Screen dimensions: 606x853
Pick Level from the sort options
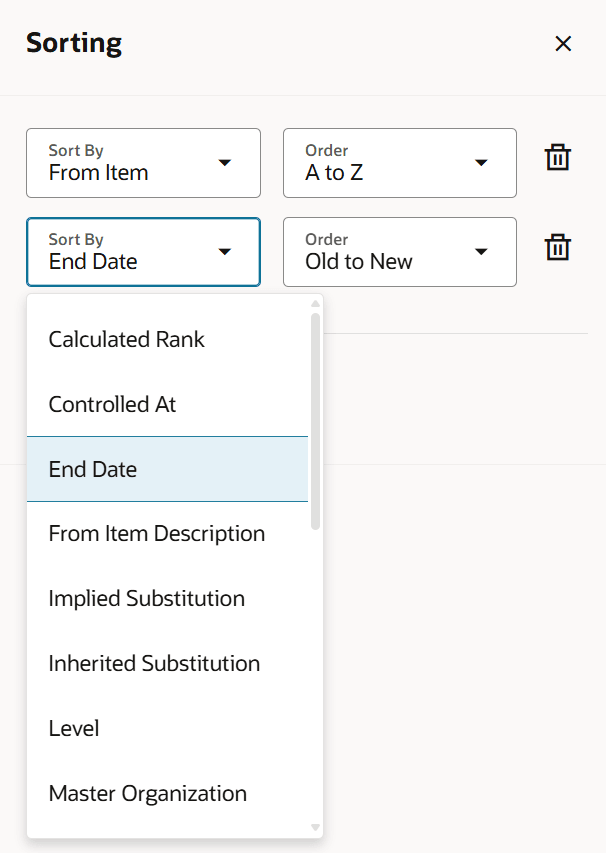click(x=73, y=728)
